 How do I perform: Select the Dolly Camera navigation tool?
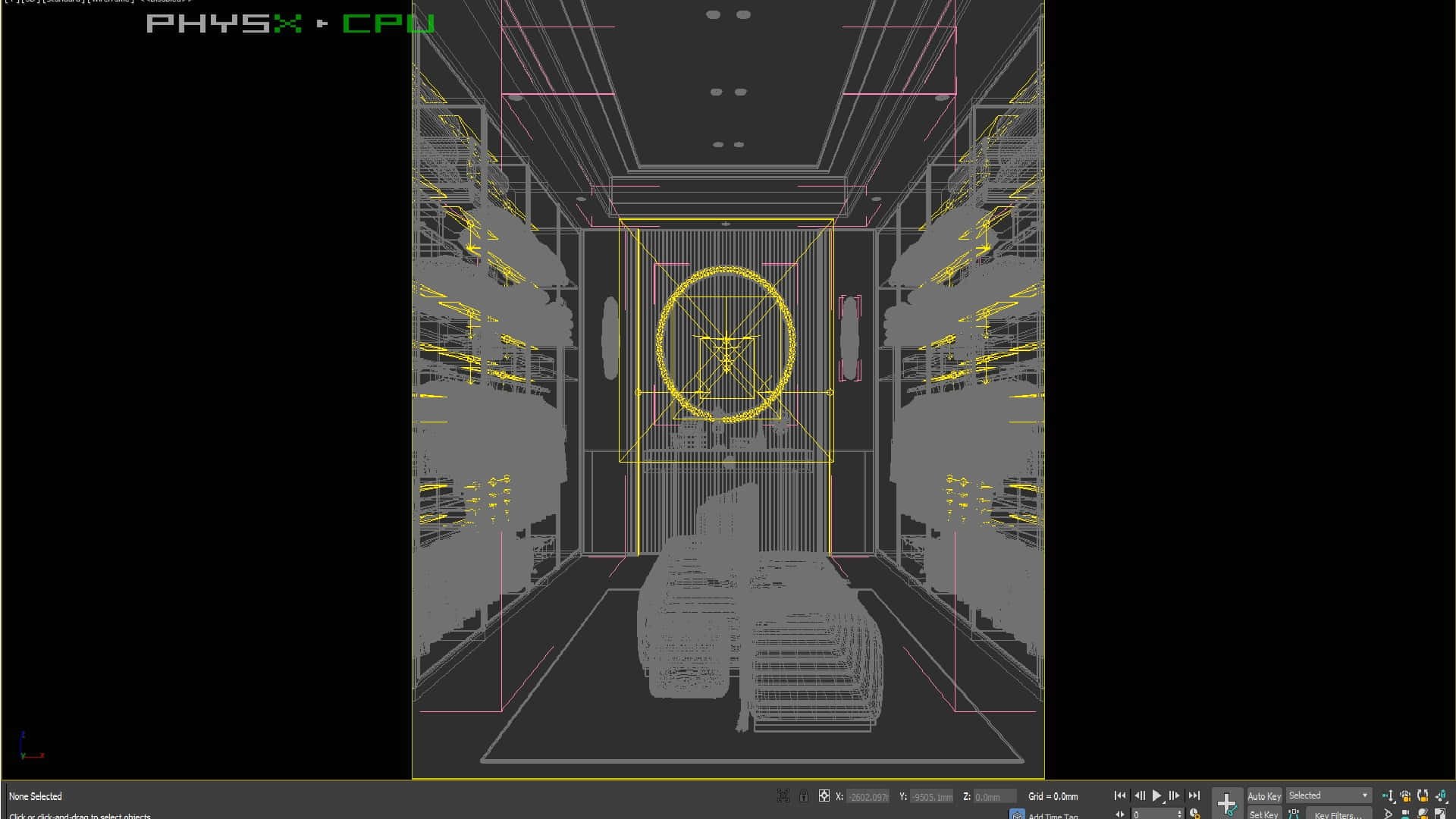(x=1389, y=795)
